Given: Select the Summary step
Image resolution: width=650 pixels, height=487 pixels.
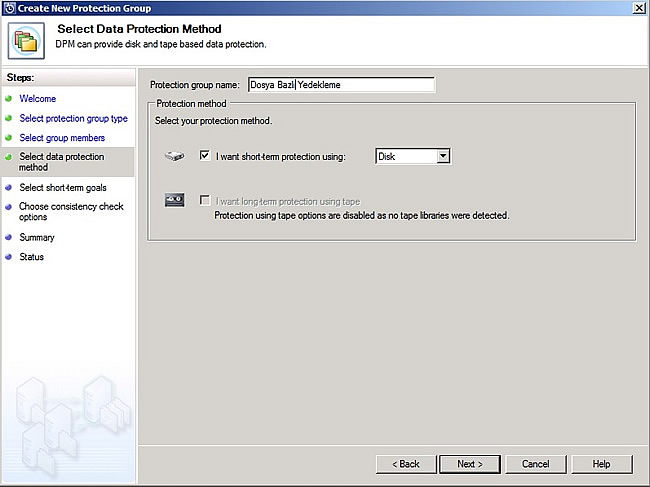Looking at the screenshot, I should coord(37,237).
